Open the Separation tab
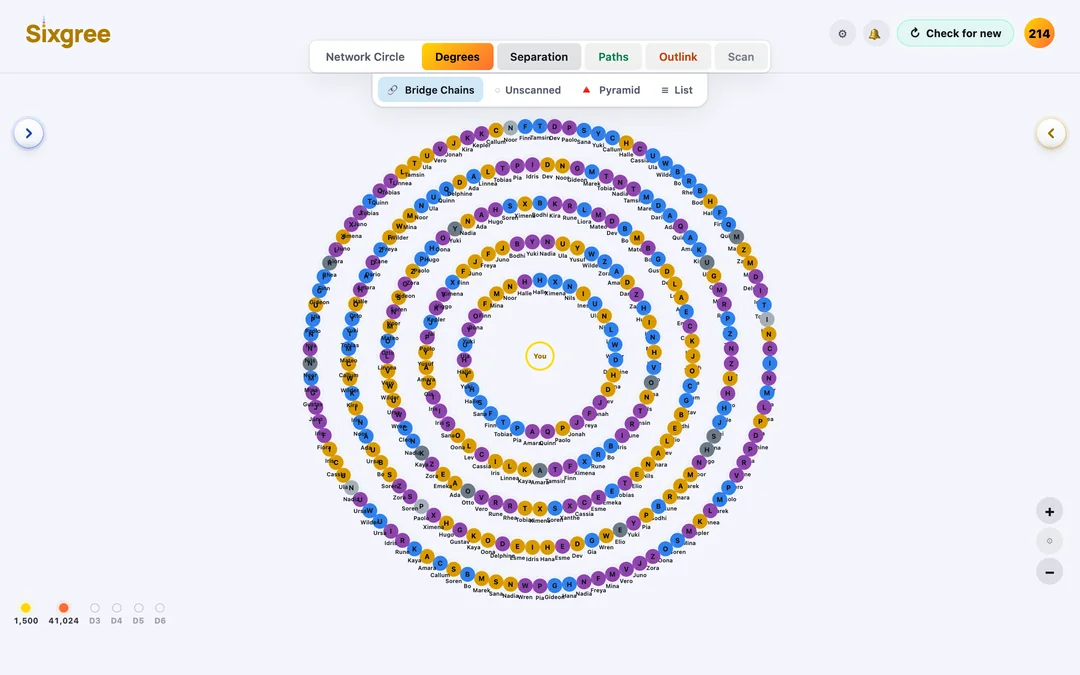 pyautogui.click(x=539, y=56)
